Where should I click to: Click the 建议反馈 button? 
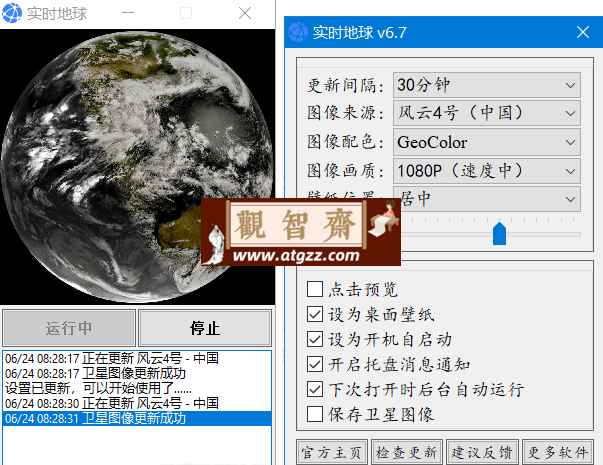pos(482,452)
